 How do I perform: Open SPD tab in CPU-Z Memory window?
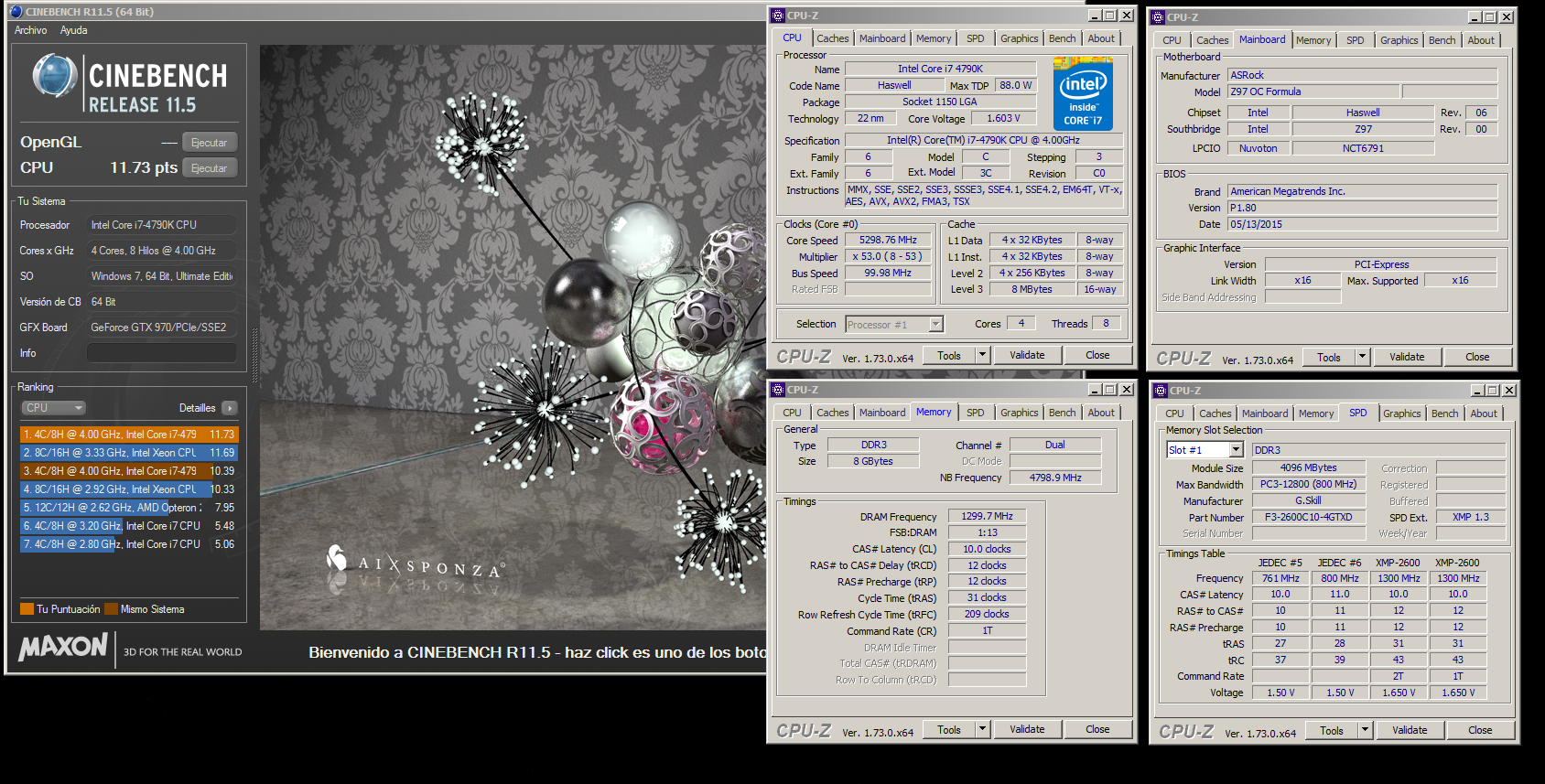(976, 413)
